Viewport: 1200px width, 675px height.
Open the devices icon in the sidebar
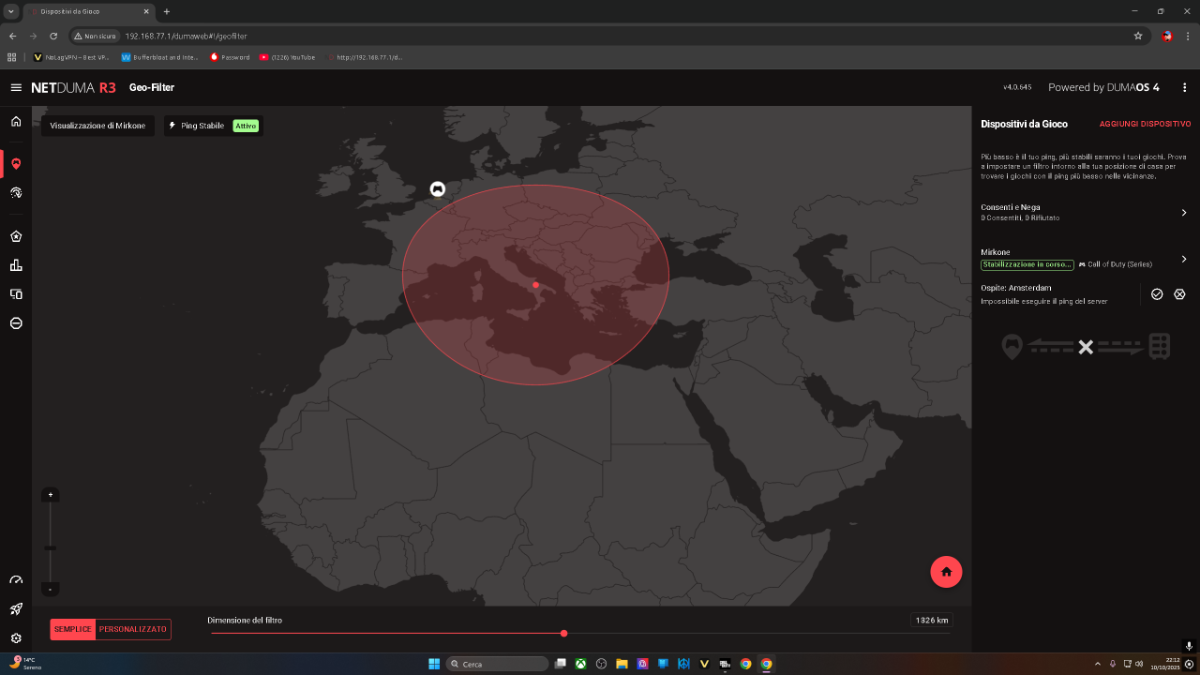tap(16, 294)
